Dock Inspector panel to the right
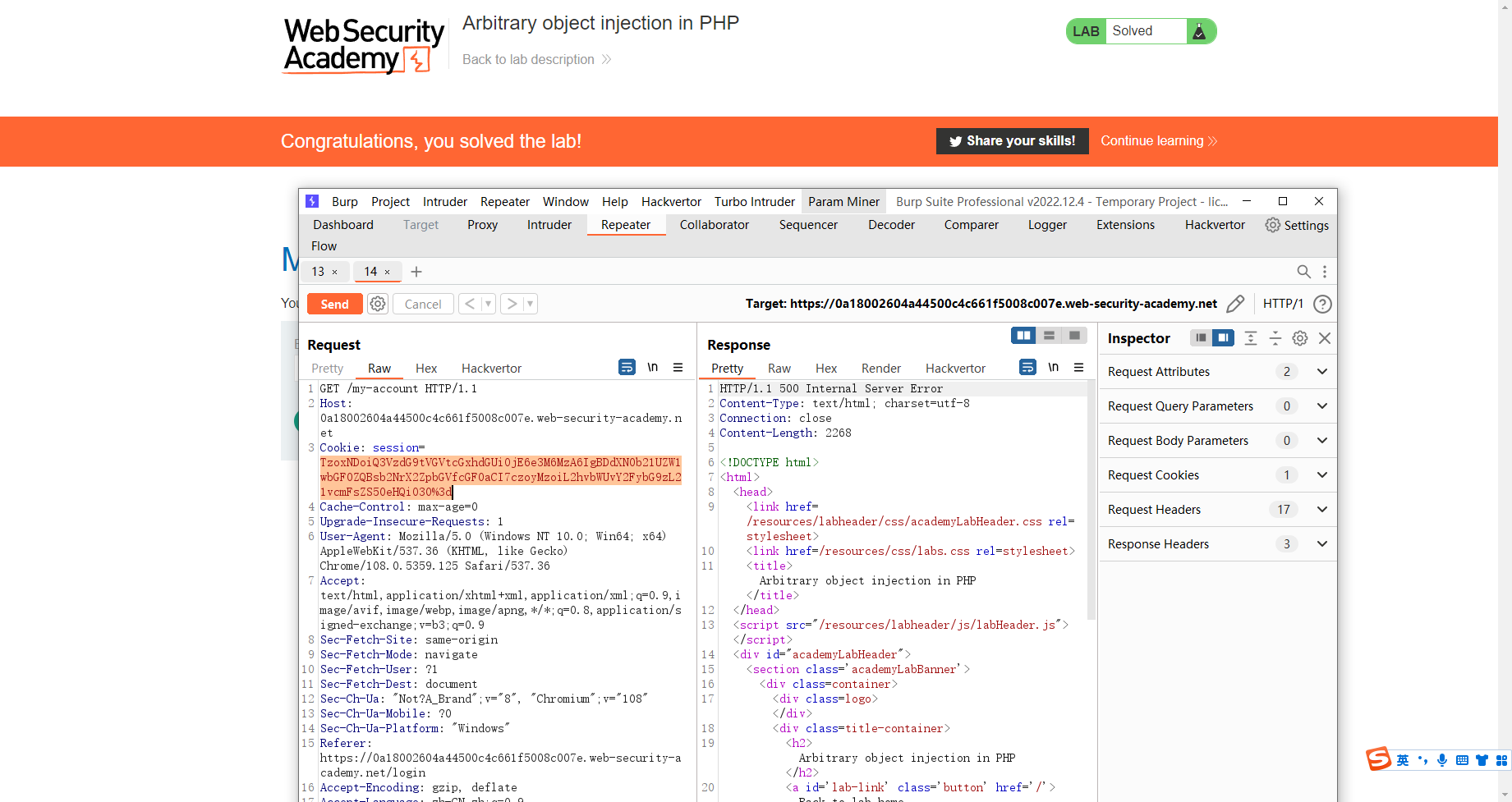 click(x=1223, y=337)
